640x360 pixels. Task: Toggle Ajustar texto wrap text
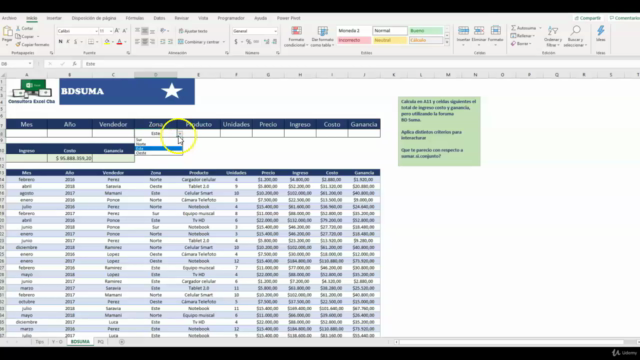tap(193, 31)
